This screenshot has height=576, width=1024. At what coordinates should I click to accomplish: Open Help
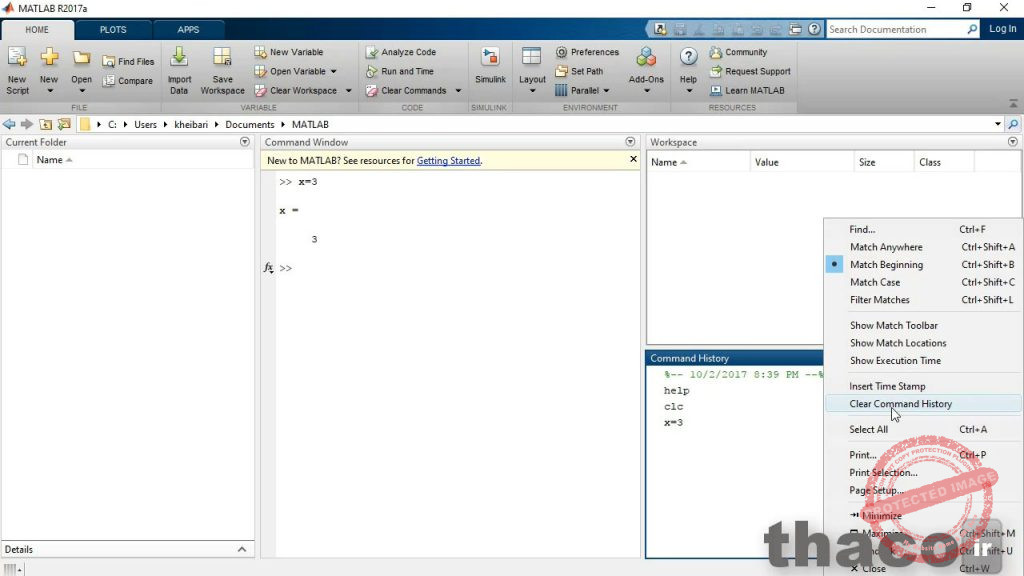pyautogui.click(x=688, y=71)
